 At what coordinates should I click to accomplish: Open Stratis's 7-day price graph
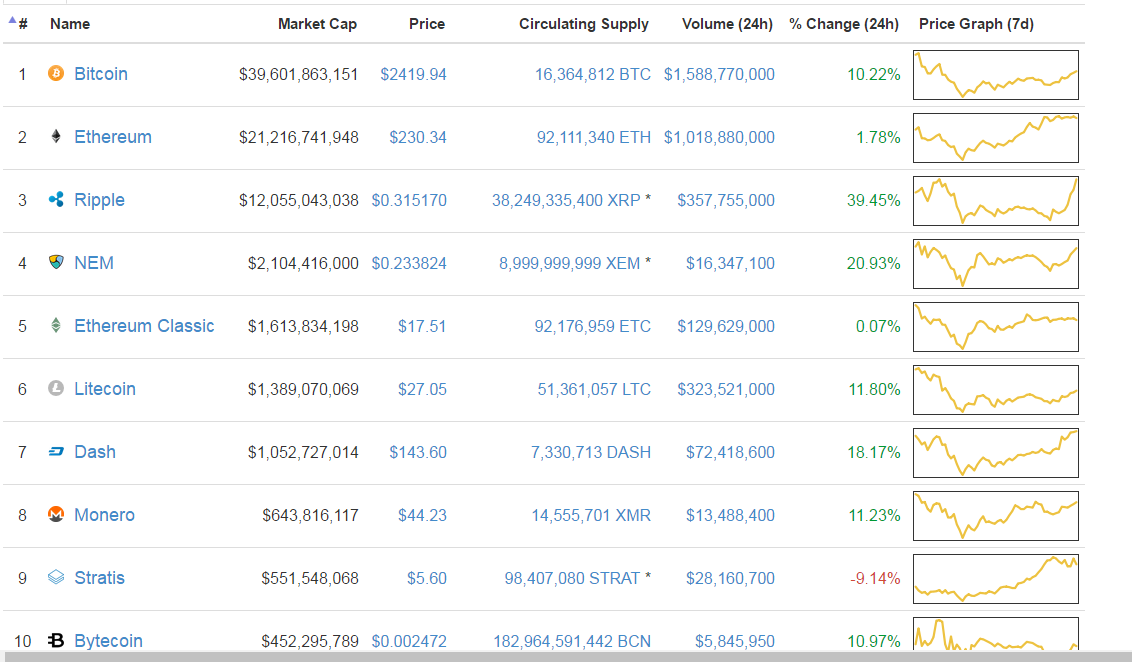(x=996, y=579)
